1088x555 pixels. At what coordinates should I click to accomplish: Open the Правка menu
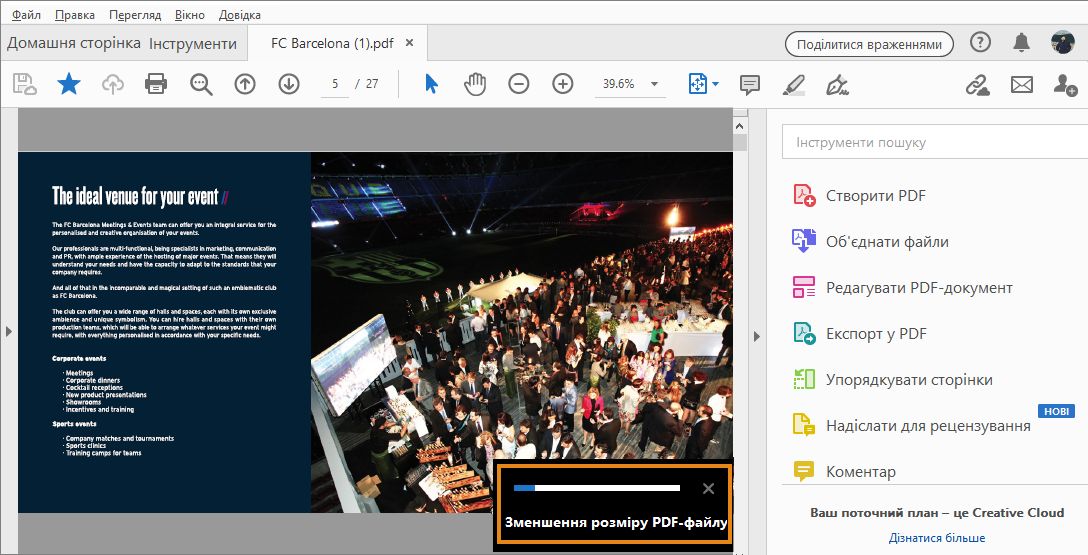(x=74, y=14)
